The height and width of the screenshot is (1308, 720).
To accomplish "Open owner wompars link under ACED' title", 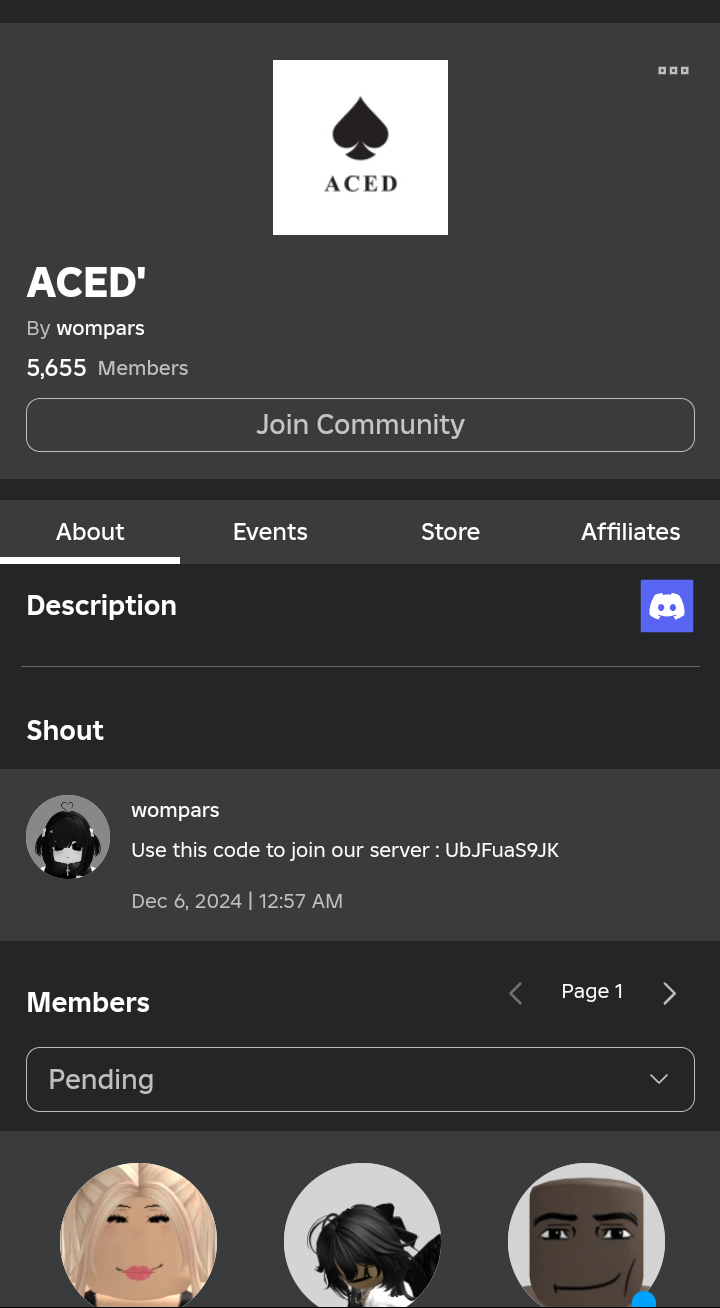I will [x=100, y=328].
